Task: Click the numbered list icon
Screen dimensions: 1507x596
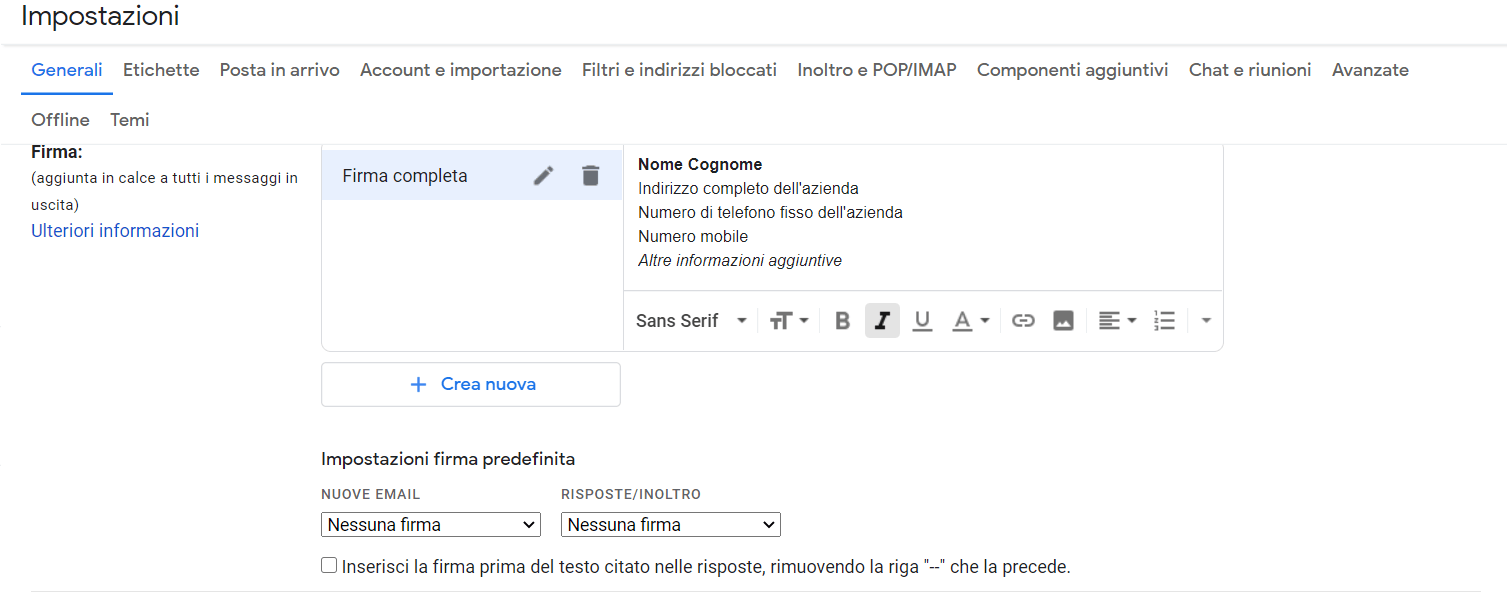Action: tap(1164, 321)
